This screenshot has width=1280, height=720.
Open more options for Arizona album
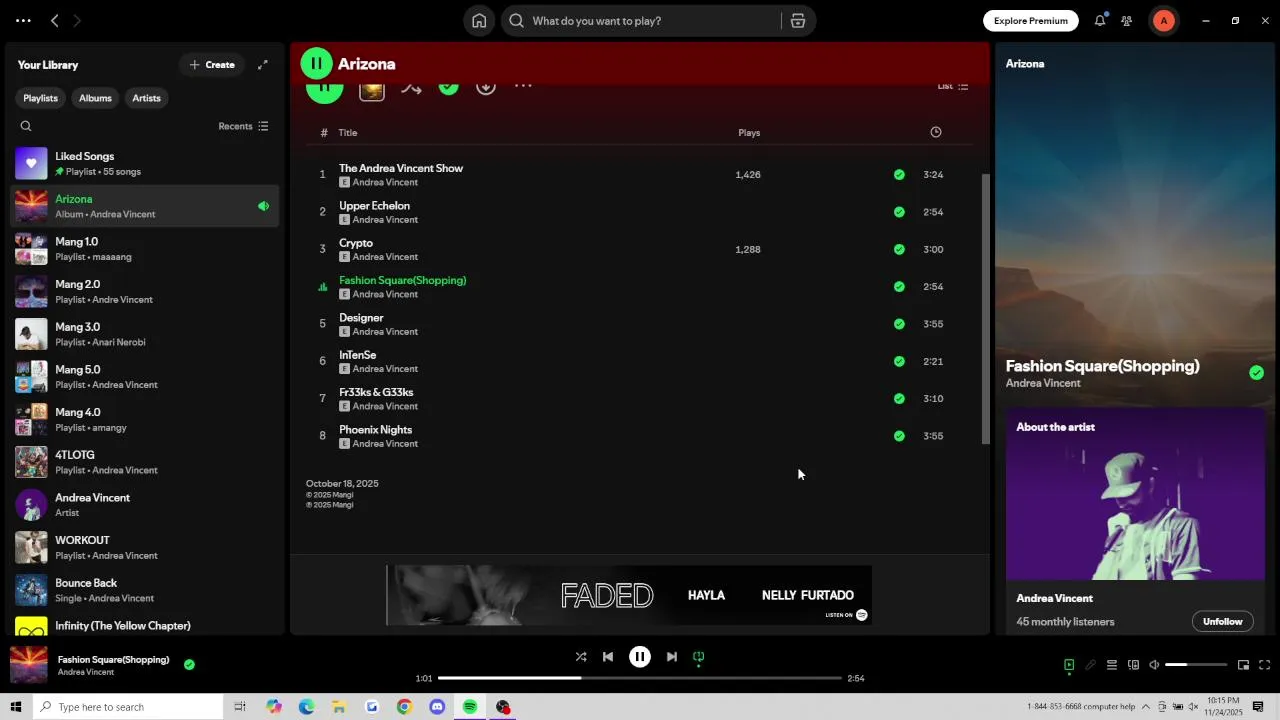point(523,87)
